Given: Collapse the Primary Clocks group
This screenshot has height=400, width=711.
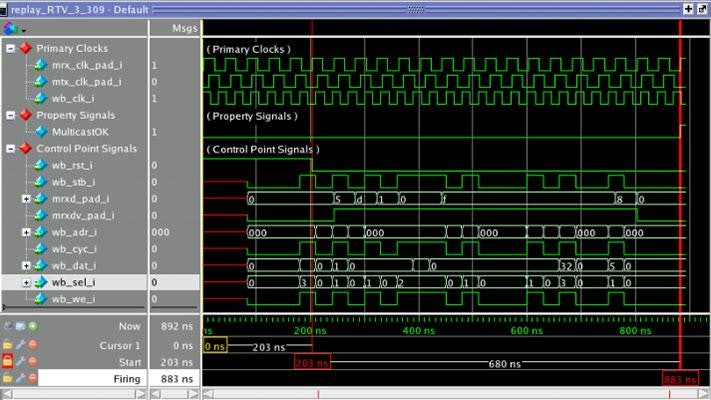Looking at the screenshot, I should click(10, 48).
